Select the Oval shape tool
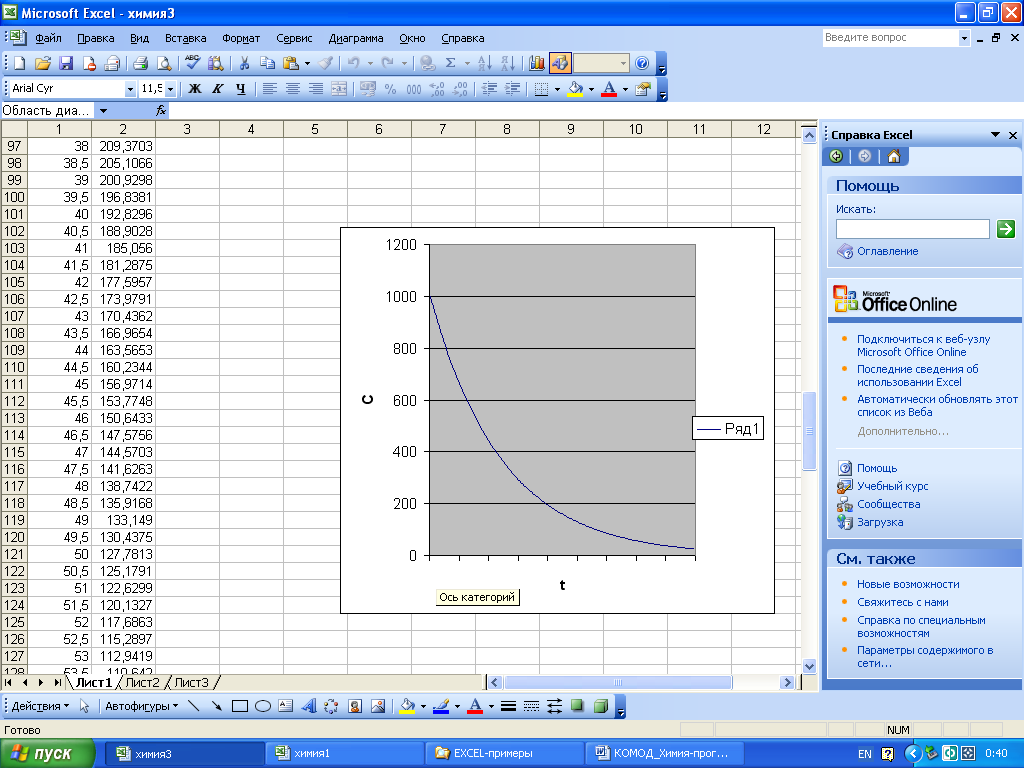This screenshot has height=768, width=1024. pyautogui.click(x=263, y=706)
